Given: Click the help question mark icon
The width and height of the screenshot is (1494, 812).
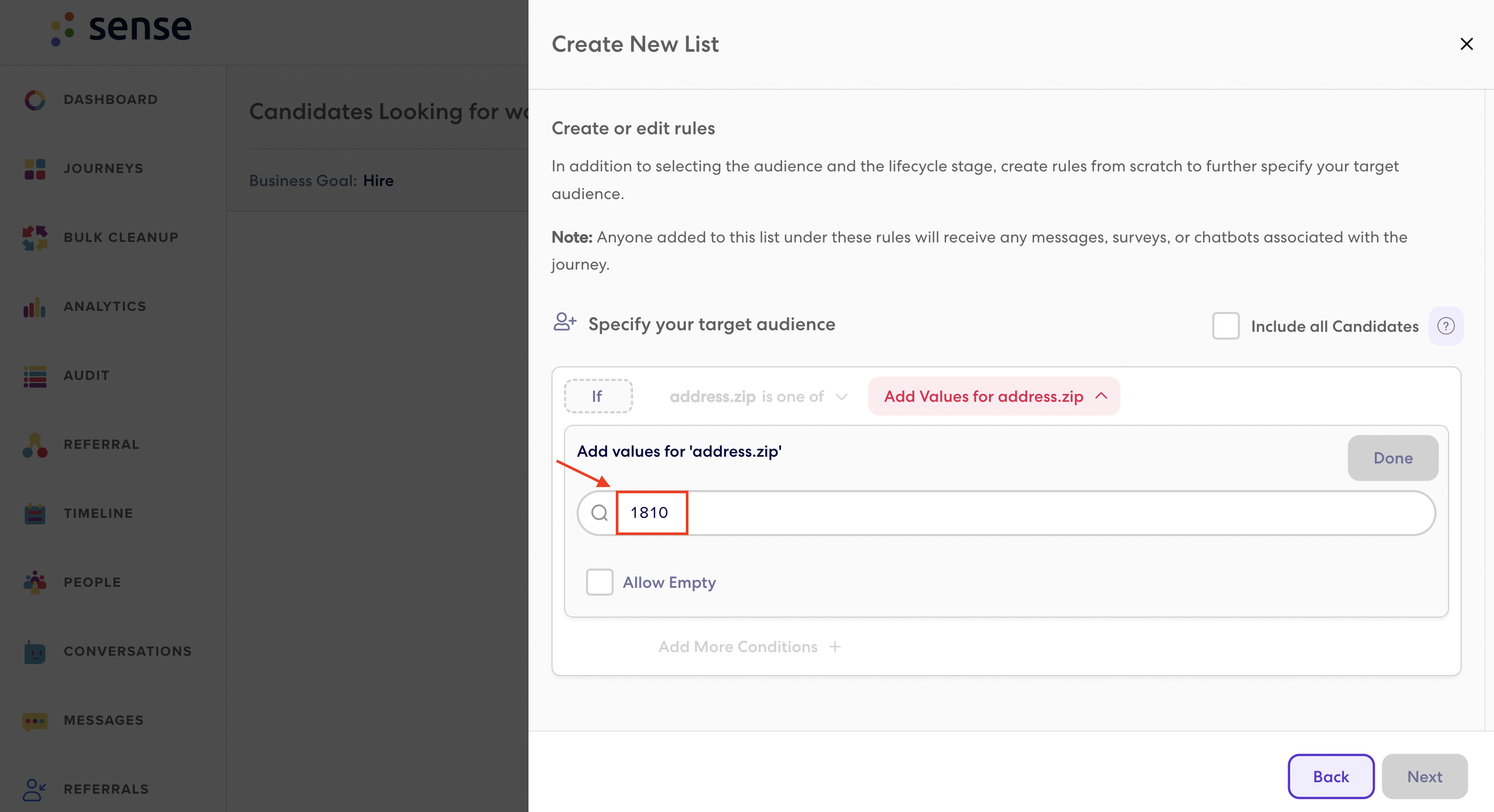Looking at the screenshot, I should click(1446, 326).
